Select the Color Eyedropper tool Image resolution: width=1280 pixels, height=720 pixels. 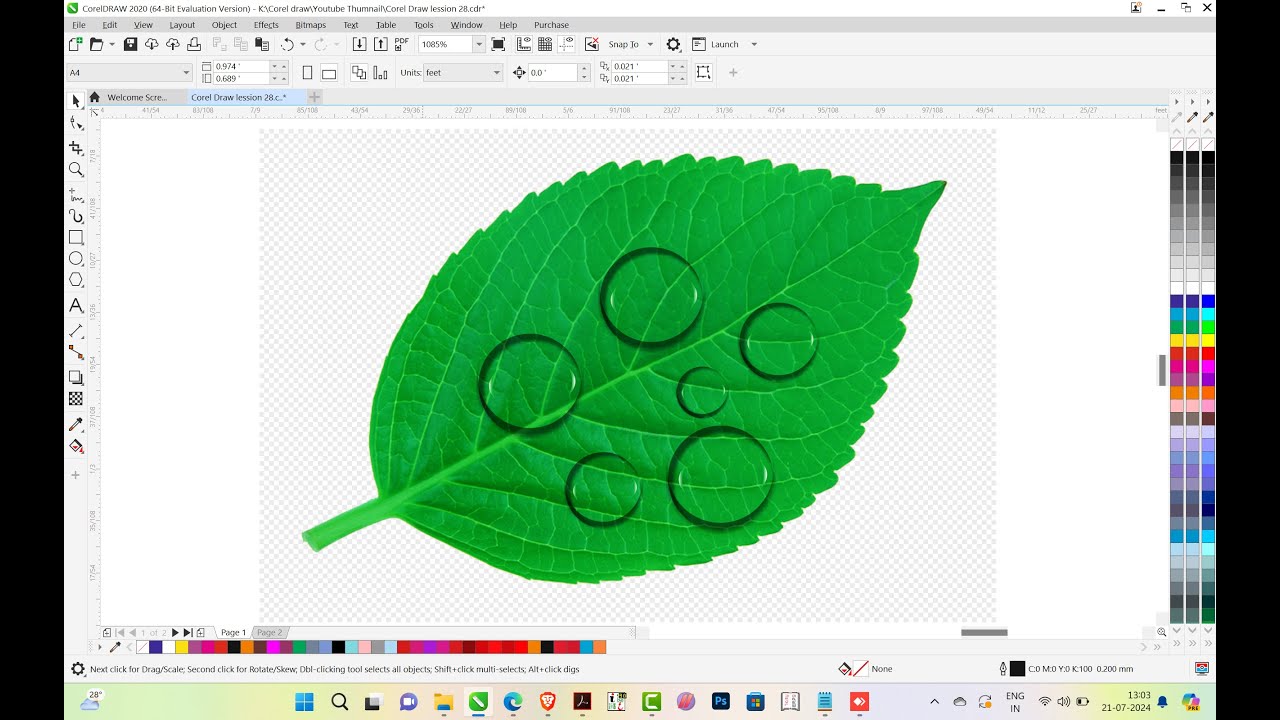coord(76,424)
